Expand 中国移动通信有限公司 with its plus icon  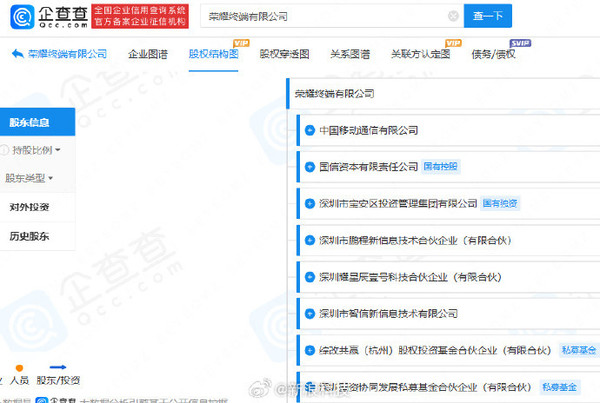(311, 130)
